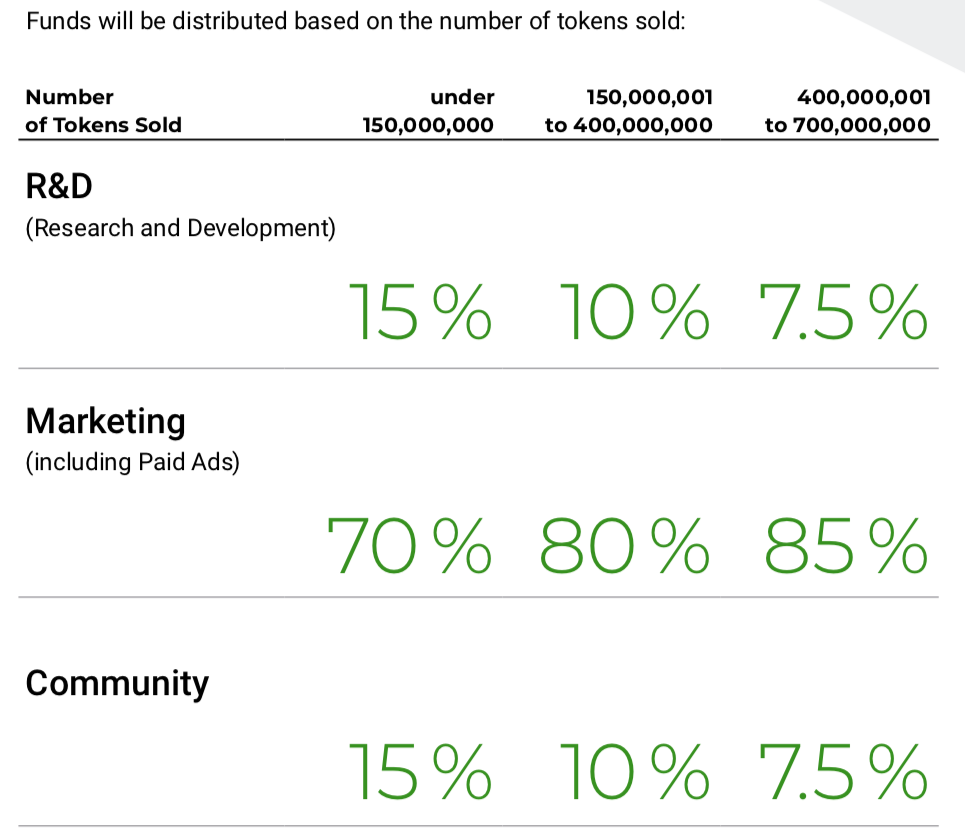This screenshot has width=965, height=838.
Task: Click the R&D heading
Action: coord(59,186)
